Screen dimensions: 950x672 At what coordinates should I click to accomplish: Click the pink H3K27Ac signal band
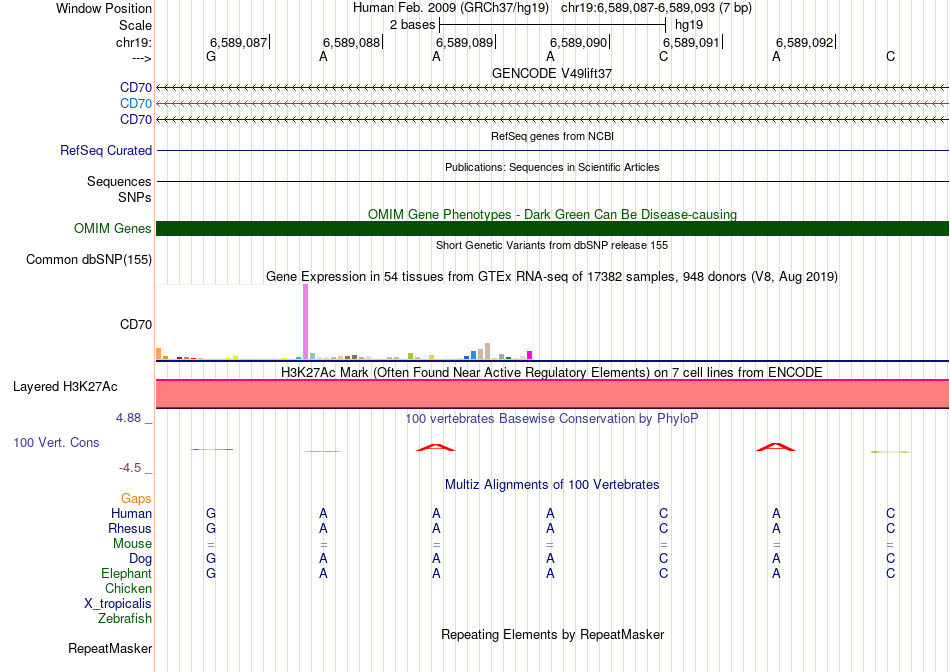point(552,394)
